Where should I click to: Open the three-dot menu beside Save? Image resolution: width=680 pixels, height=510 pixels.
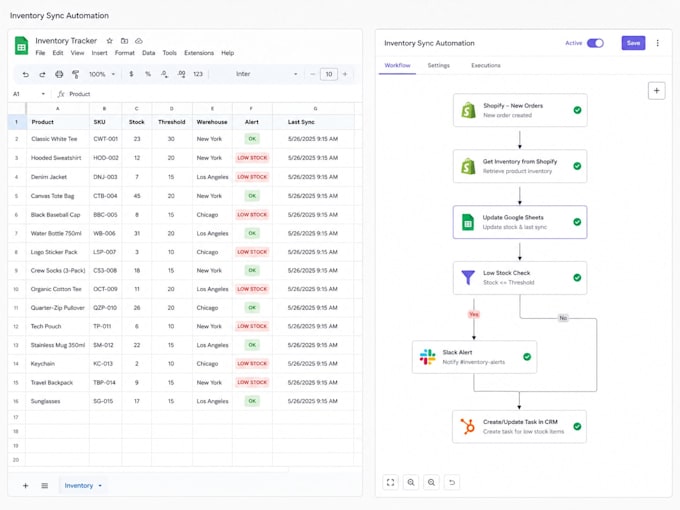click(x=657, y=43)
